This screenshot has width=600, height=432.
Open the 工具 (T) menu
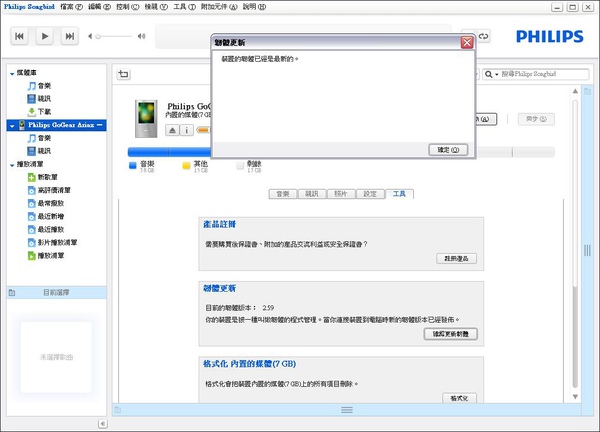point(184,7)
